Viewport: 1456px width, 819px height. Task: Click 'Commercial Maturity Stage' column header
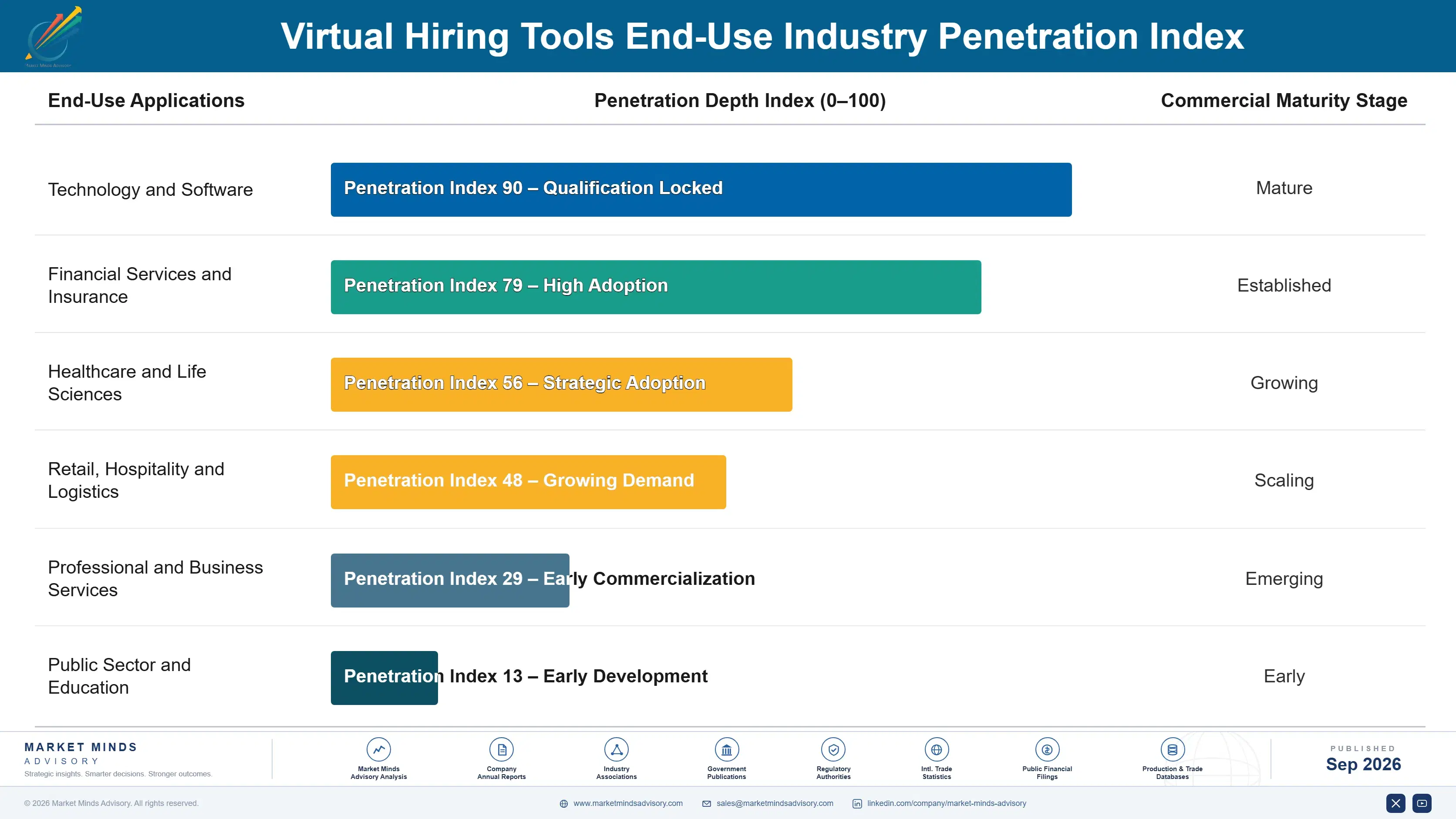pos(1284,101)
